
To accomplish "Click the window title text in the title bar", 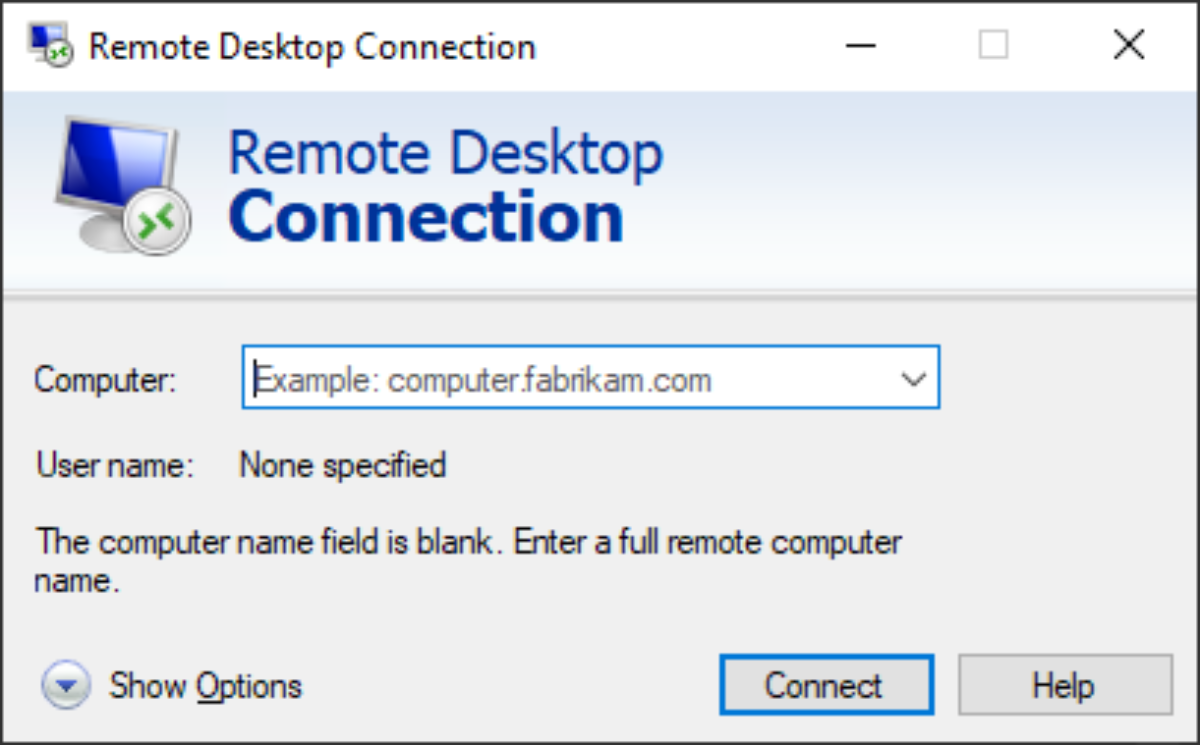I will tap(312, 46).
